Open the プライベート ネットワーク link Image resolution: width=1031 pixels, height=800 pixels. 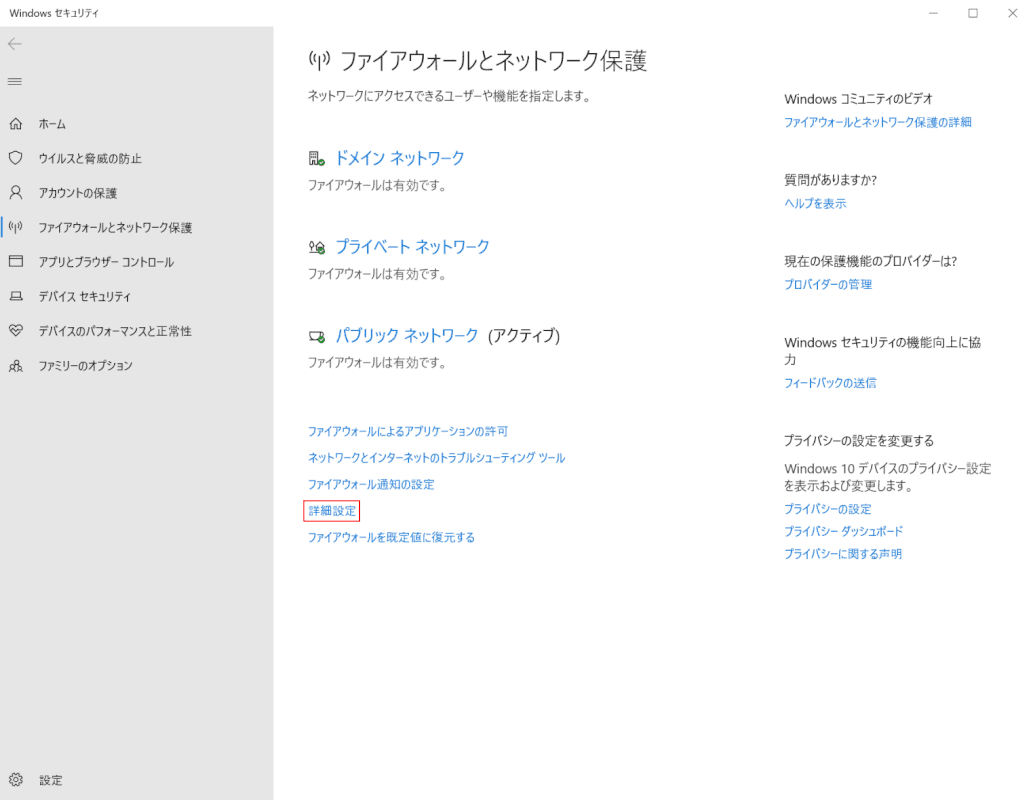click(x=412, y=247)
